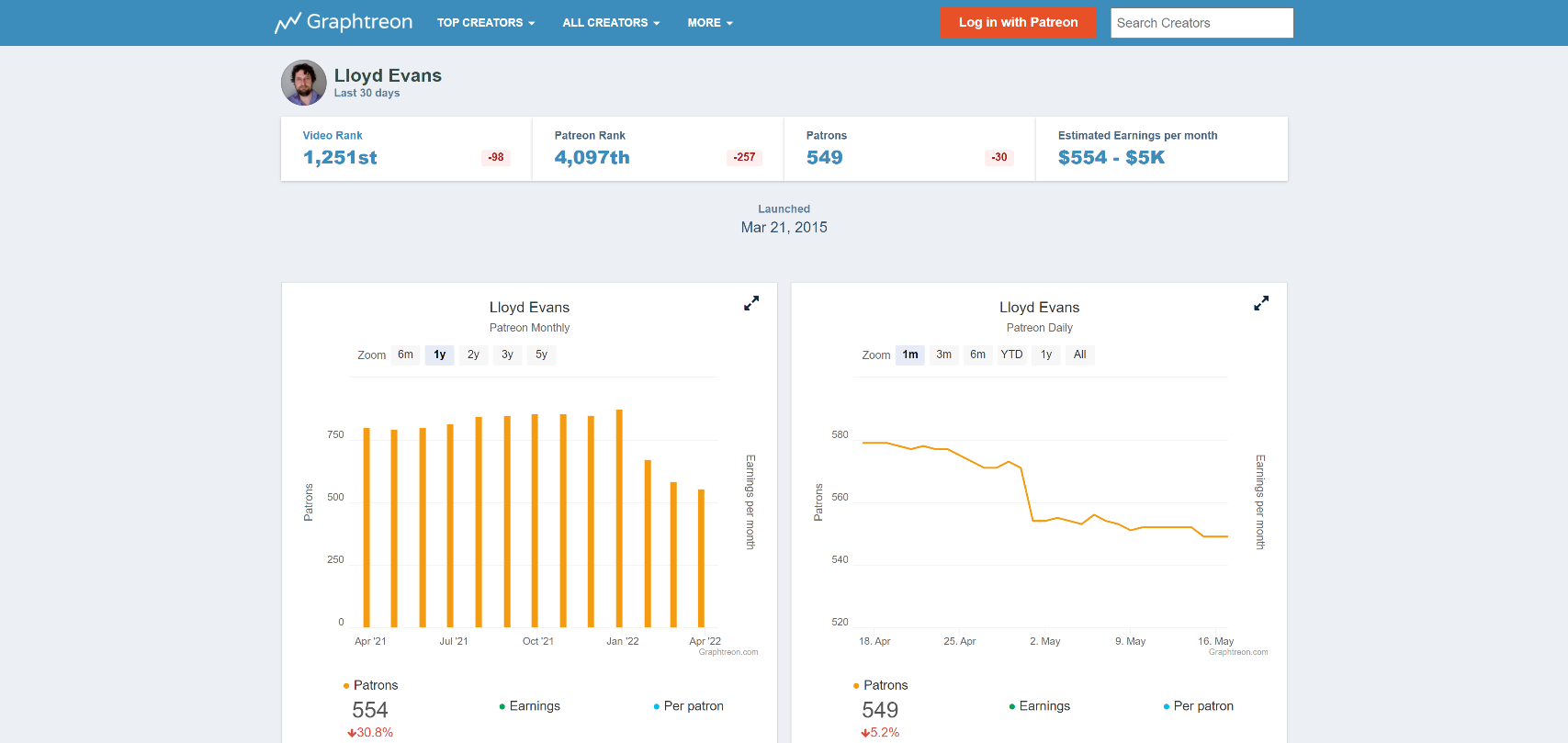Click the -98 video rank change badge
The image size is (1568, 743).
496,157
